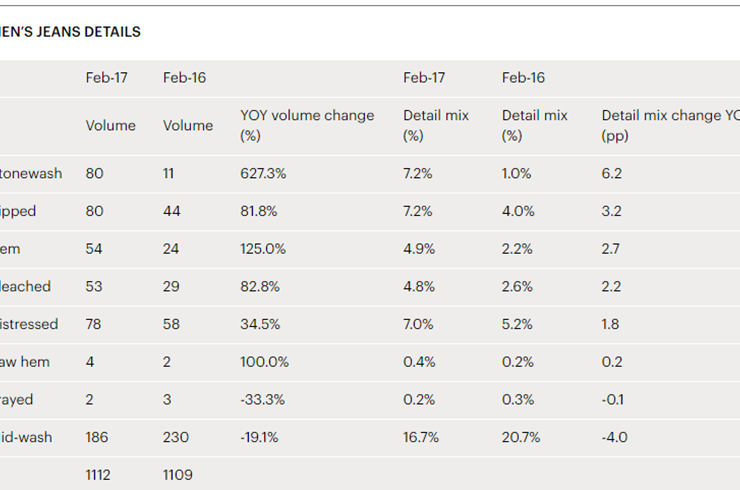740x490 pixels.
Task: Click the -4.0 detail mix change value
Action: [613, 437]
